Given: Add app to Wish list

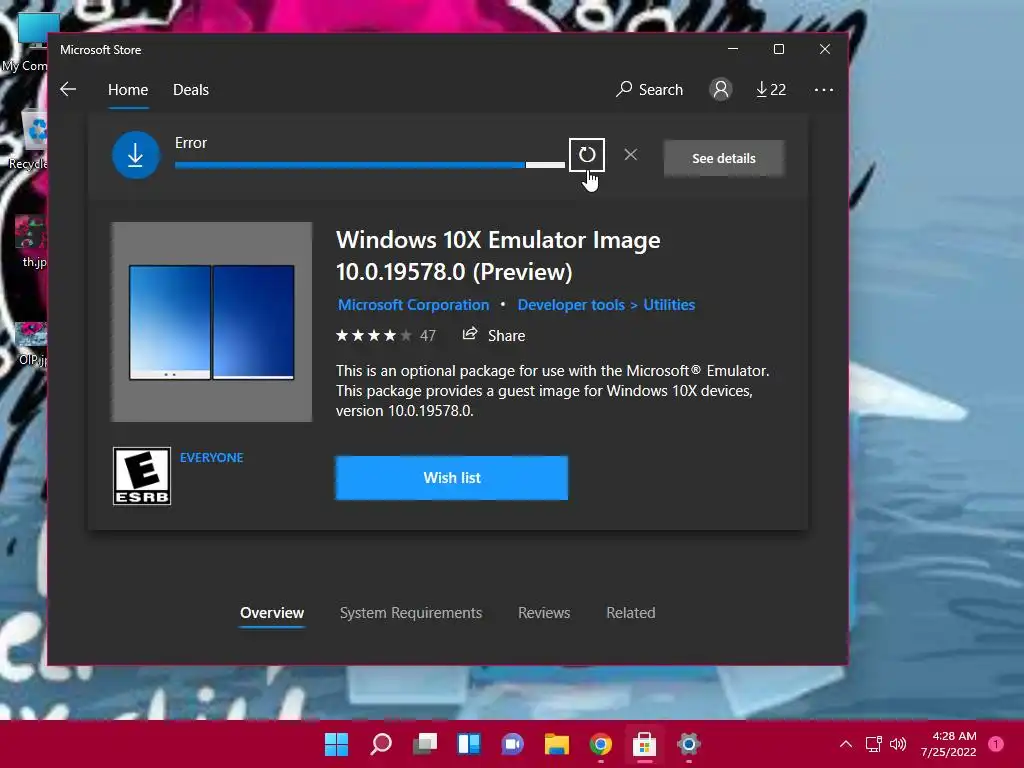Looking at the screenshot, I should pos(451,478).
